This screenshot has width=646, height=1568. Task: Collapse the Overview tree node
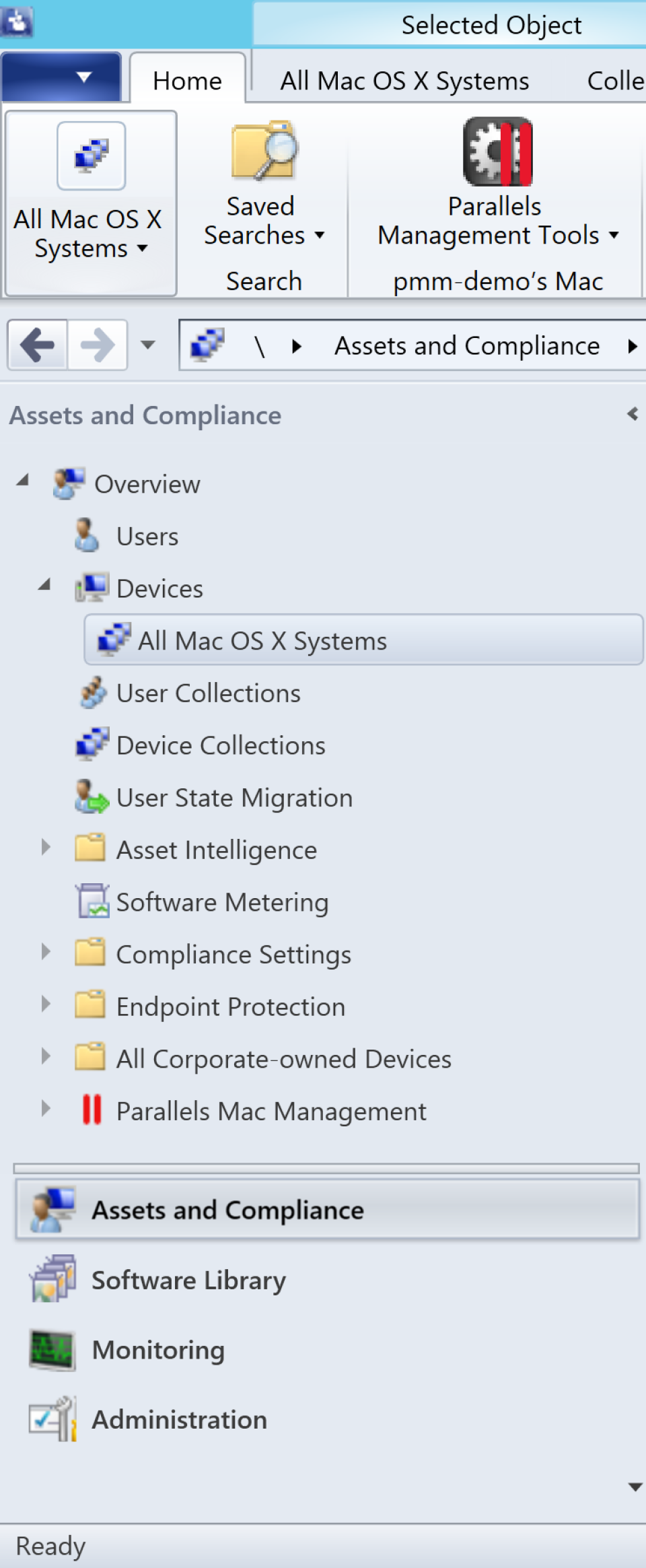tap(23, 480)
